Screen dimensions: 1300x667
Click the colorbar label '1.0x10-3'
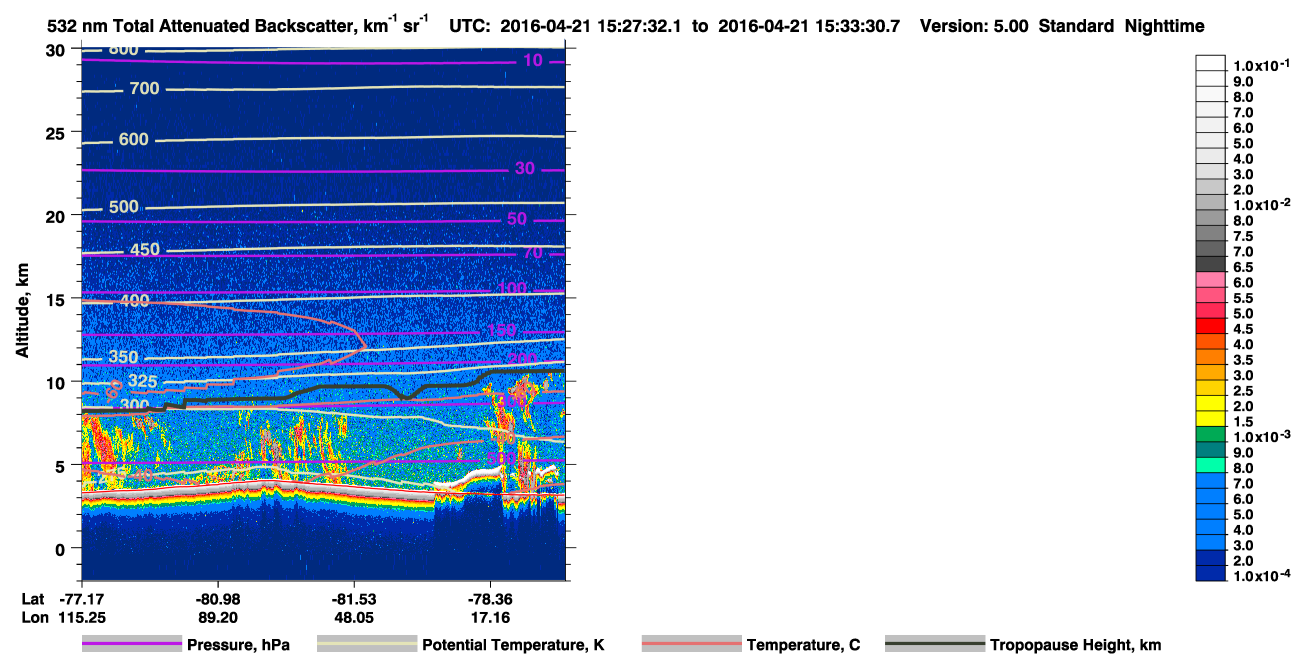(x=1261, y=436)
